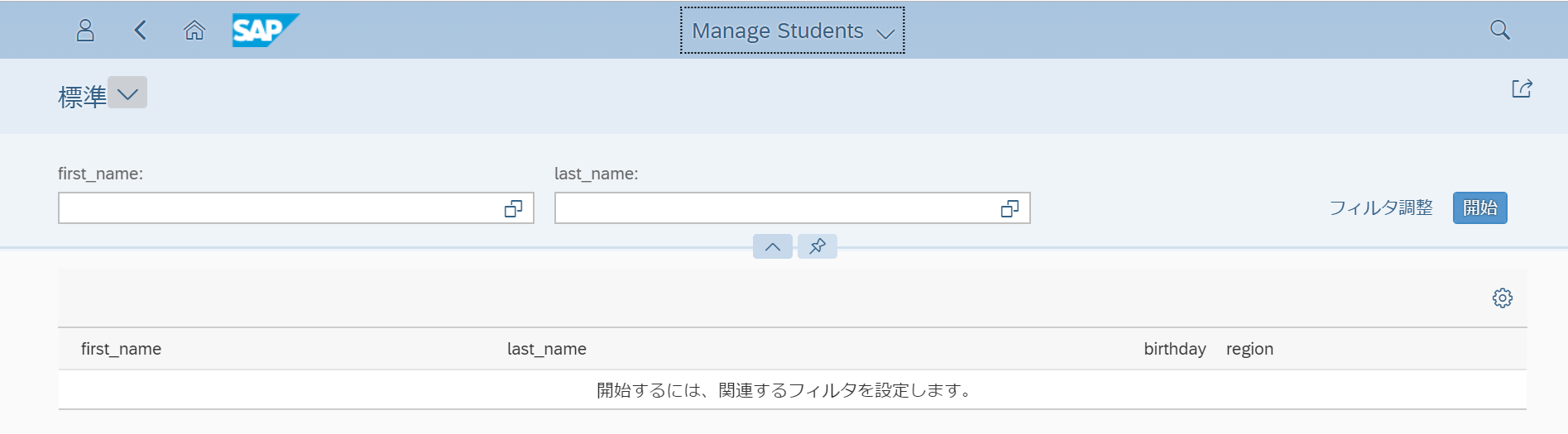
Task: Click the birthday column header
Action: pyautogui.click(x=1174, y=349)
